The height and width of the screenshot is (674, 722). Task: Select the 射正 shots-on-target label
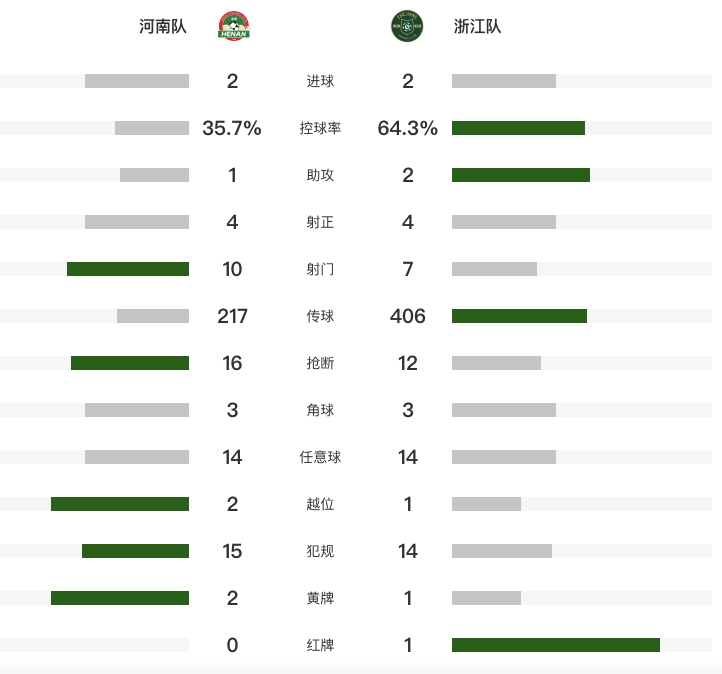[x=320, y=222]
